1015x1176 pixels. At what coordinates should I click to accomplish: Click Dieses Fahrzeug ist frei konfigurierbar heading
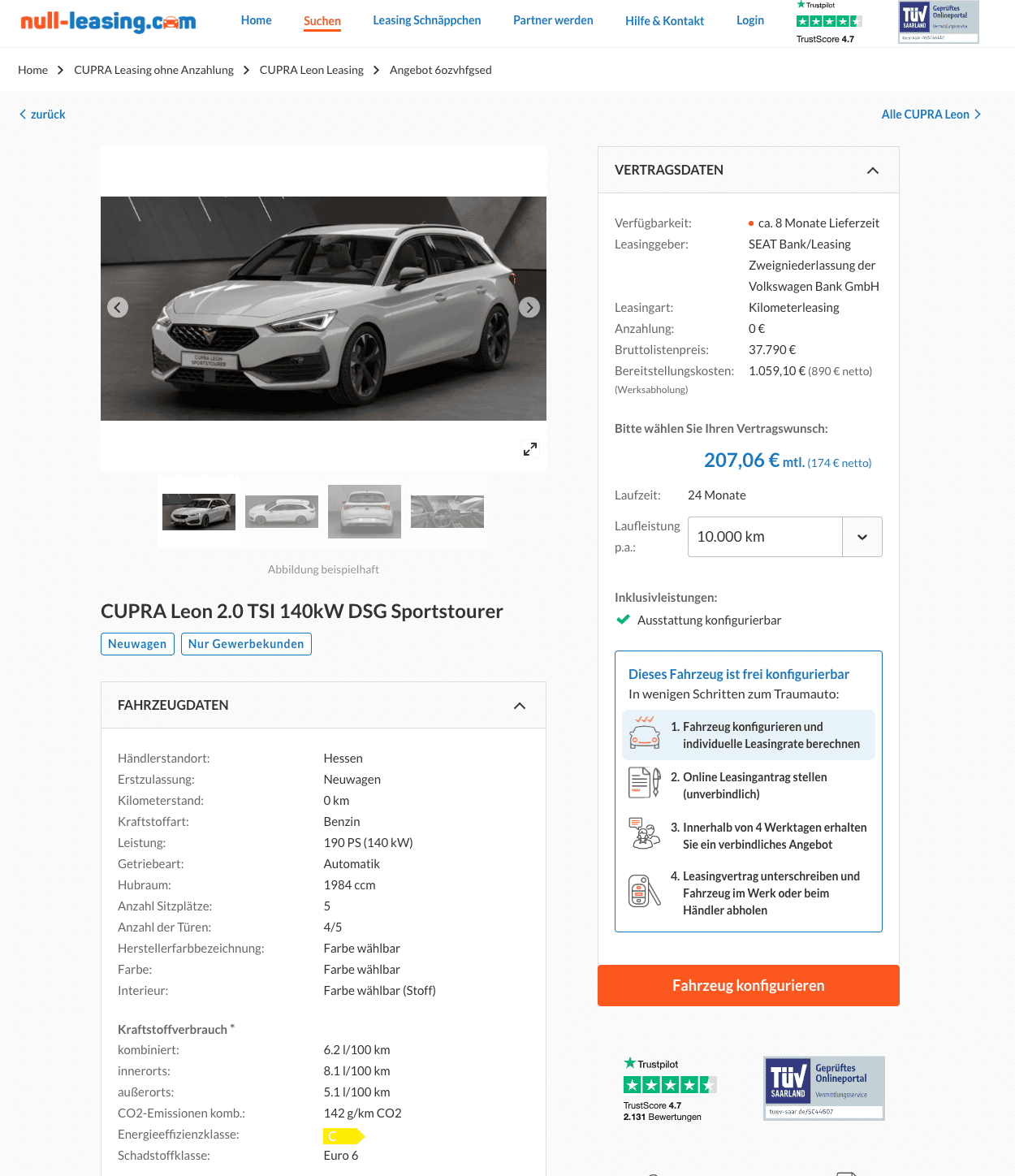[x=739, y=674]
